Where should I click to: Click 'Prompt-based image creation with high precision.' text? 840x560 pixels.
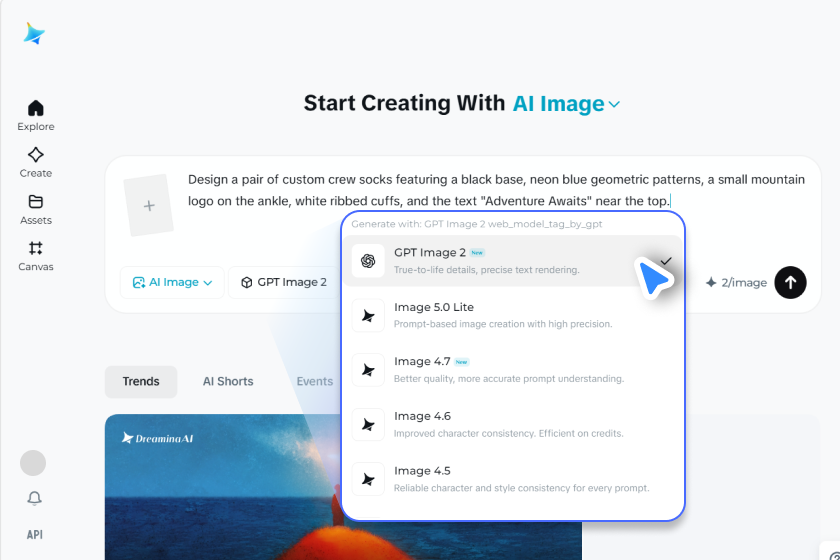(x=502, y=324)
